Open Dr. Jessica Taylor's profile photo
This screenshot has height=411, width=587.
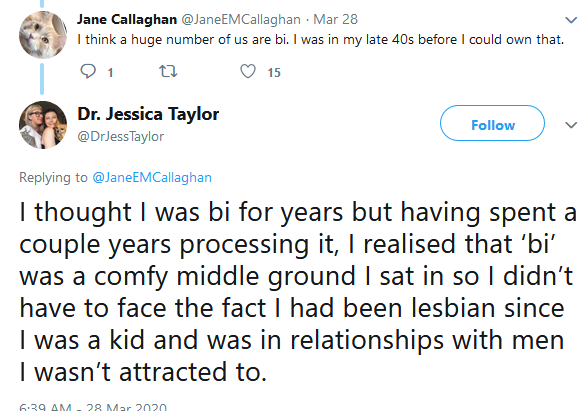(x=43, y=125)
